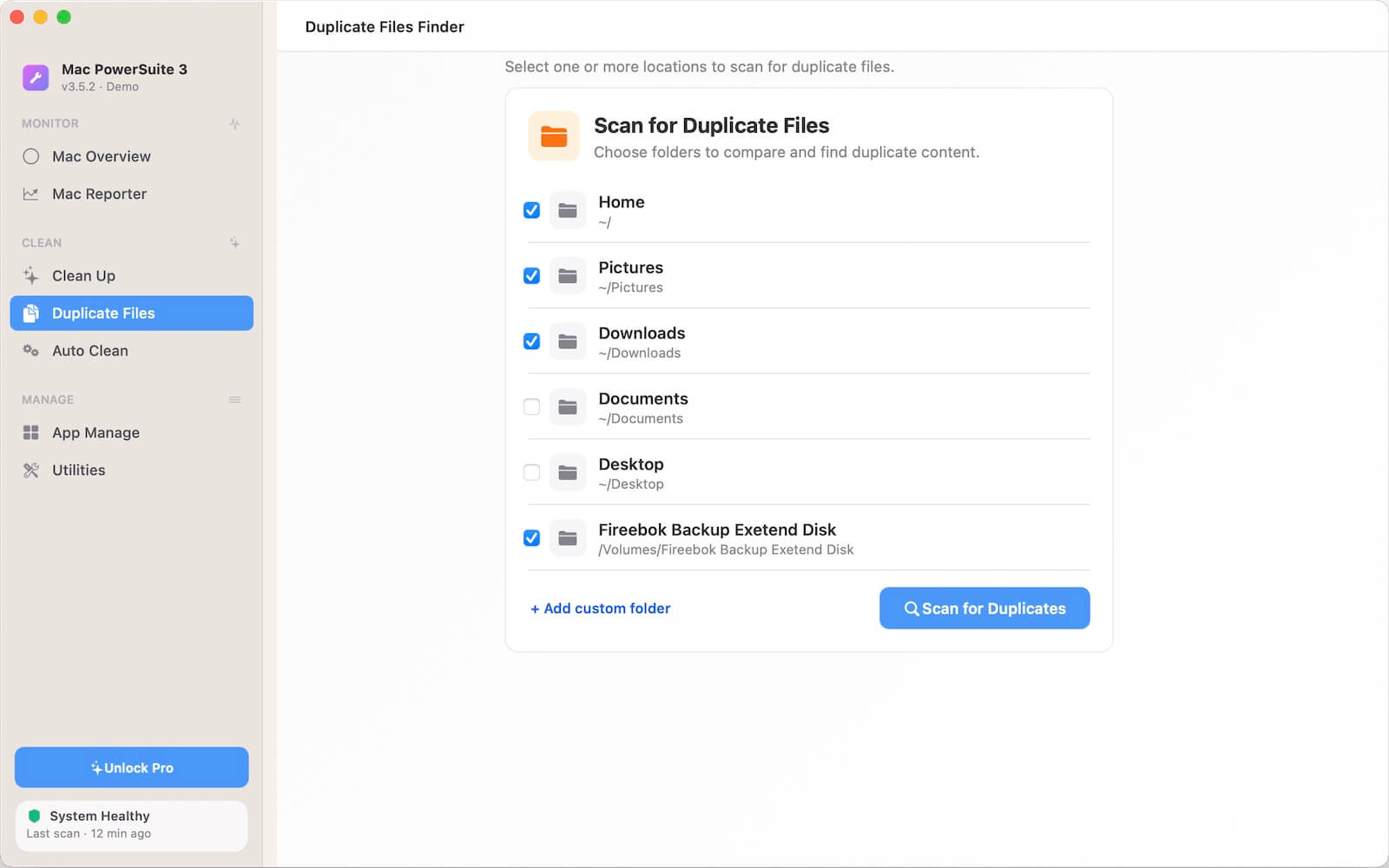The image size is (1389, 868).
Task: Uncheck the Downloads folder checkbox
Action: click(x=532, y=341)
